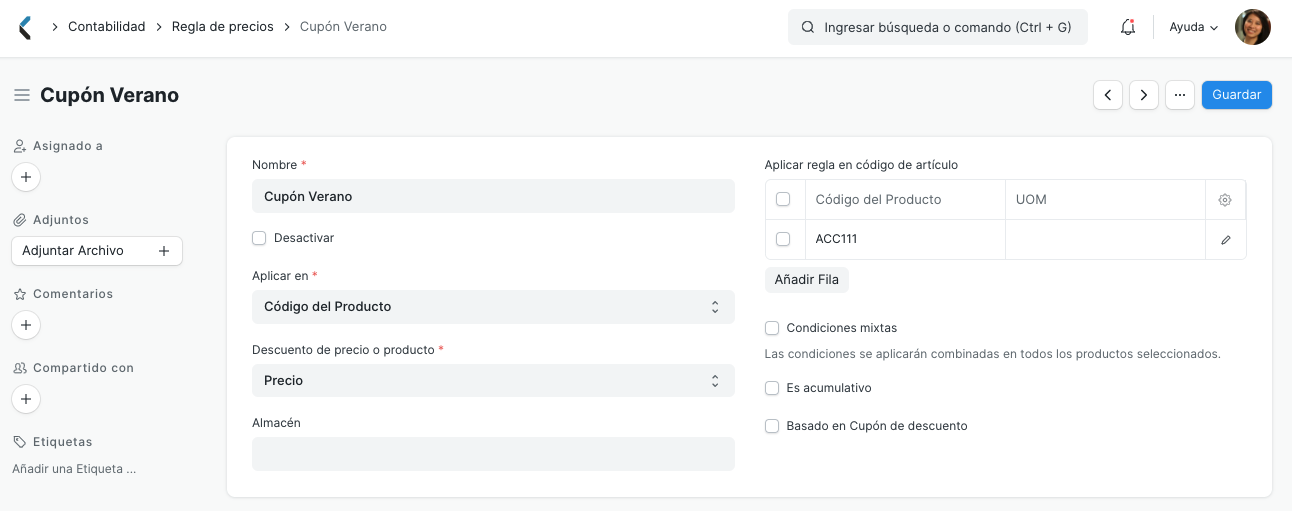Click the Asignado a label

pyautogui.click(x=68, y=146)
